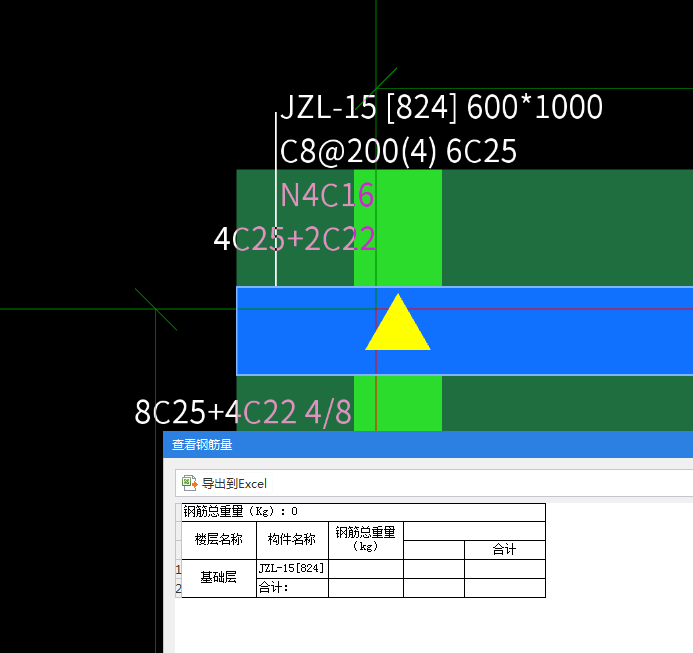Screen dimensions: 693x653
Task: Click table row number 1
Action: click(179, 569)
